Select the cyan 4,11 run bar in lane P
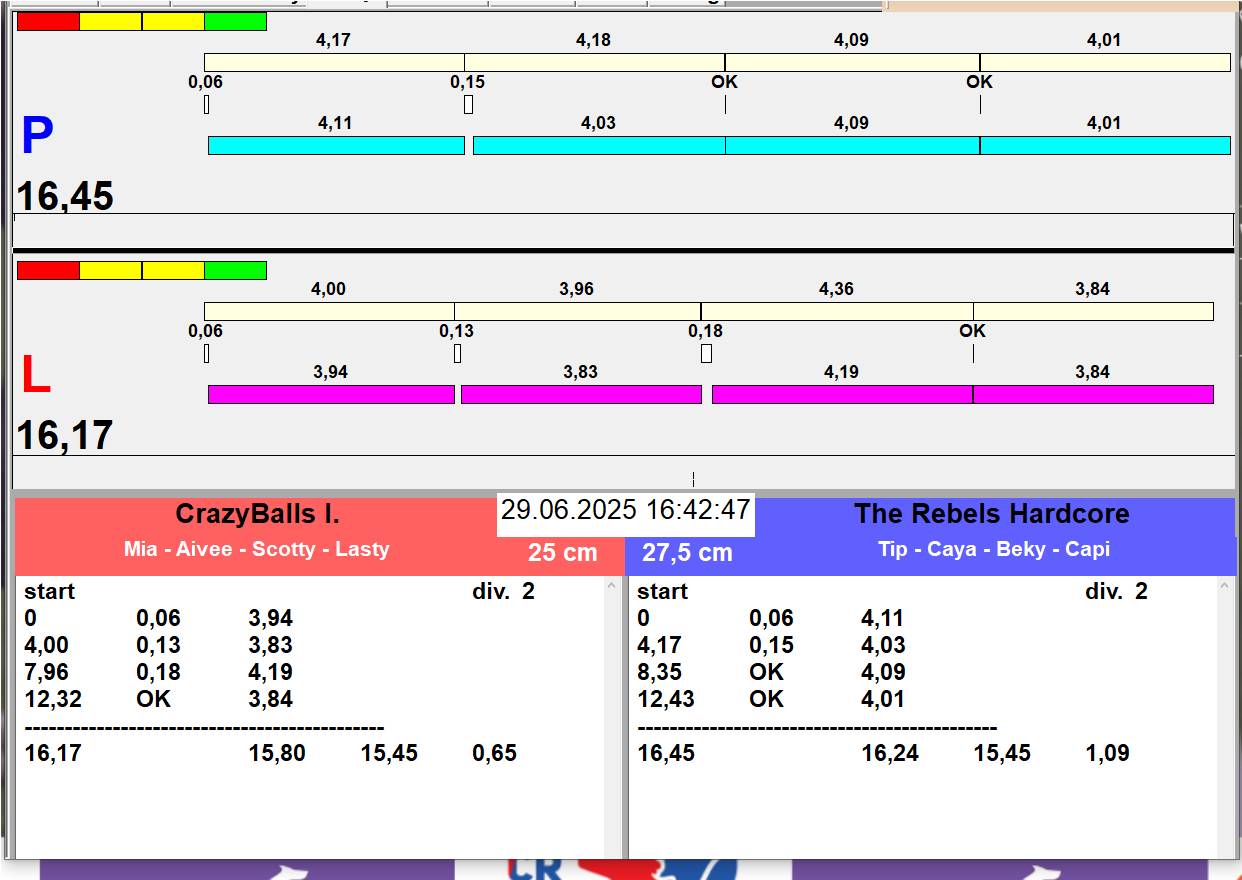 (x=336, y=146)
